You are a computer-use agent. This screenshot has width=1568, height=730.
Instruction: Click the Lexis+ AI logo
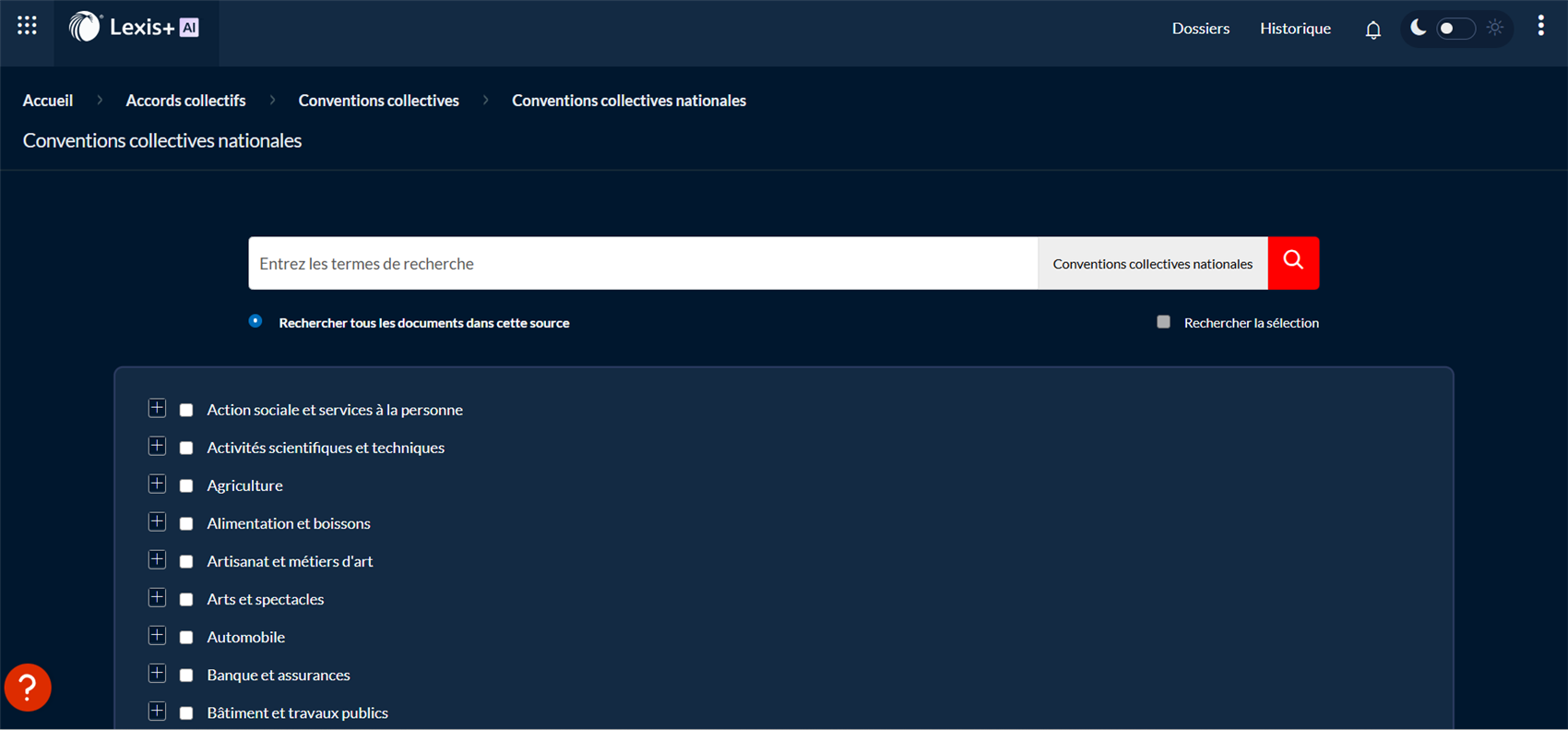click(135, 28)
